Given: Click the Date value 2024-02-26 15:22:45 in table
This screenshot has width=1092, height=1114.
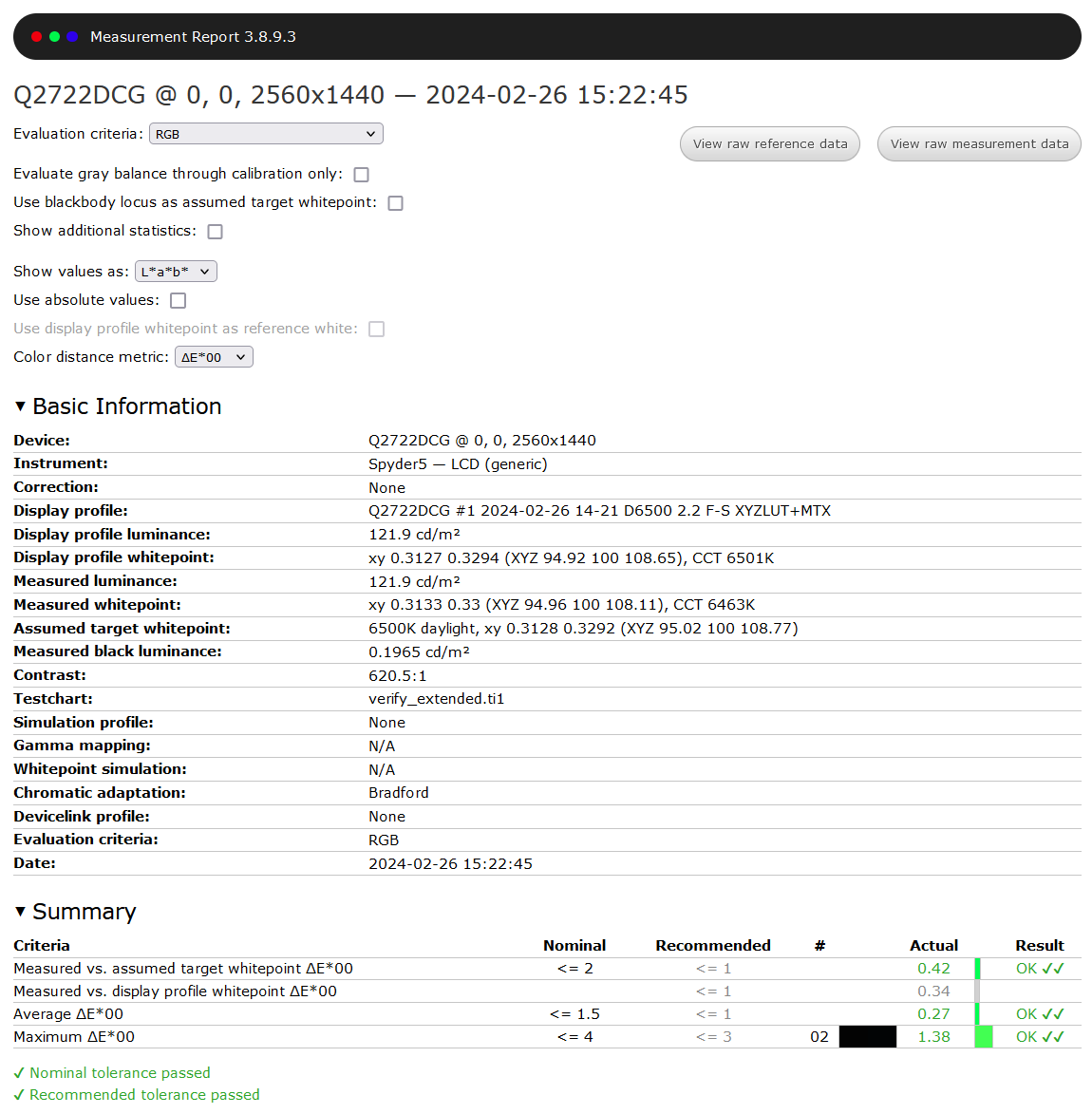Looking at the screenshot, I should click(450, 864).
